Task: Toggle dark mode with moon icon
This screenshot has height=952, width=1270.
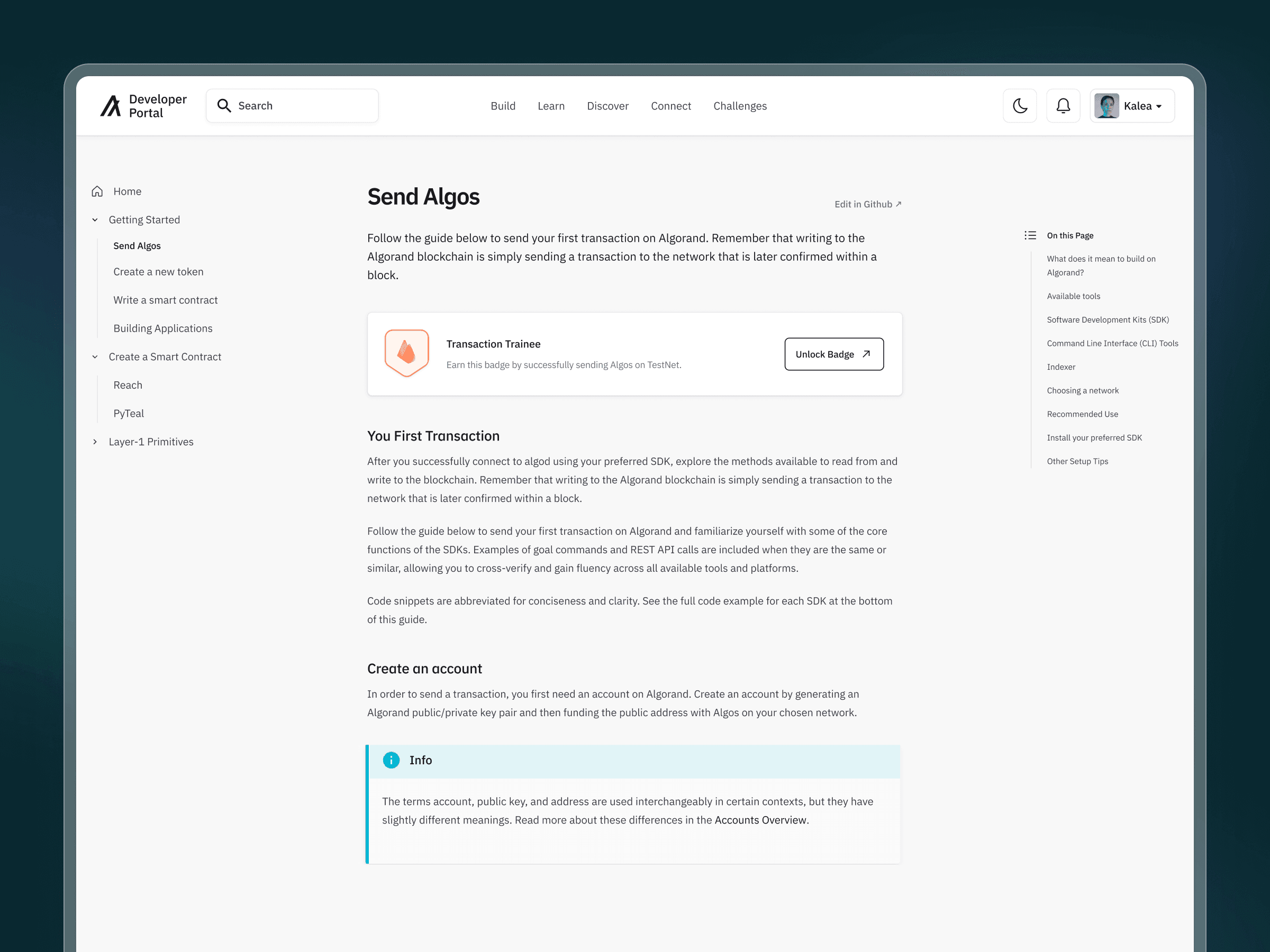Action: tap(1020, 106)
